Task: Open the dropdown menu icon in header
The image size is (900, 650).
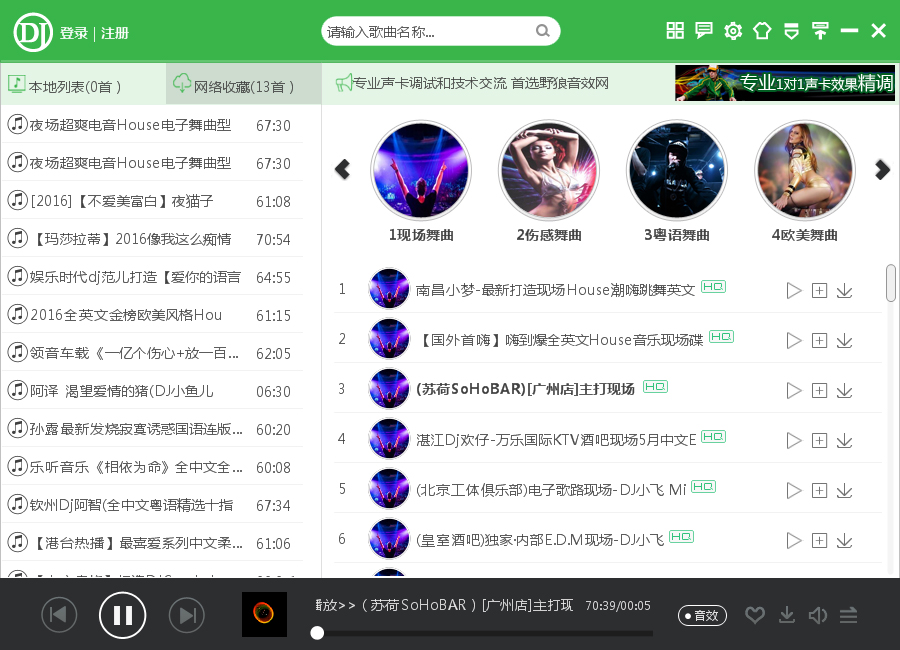Action: click(792, 30)
